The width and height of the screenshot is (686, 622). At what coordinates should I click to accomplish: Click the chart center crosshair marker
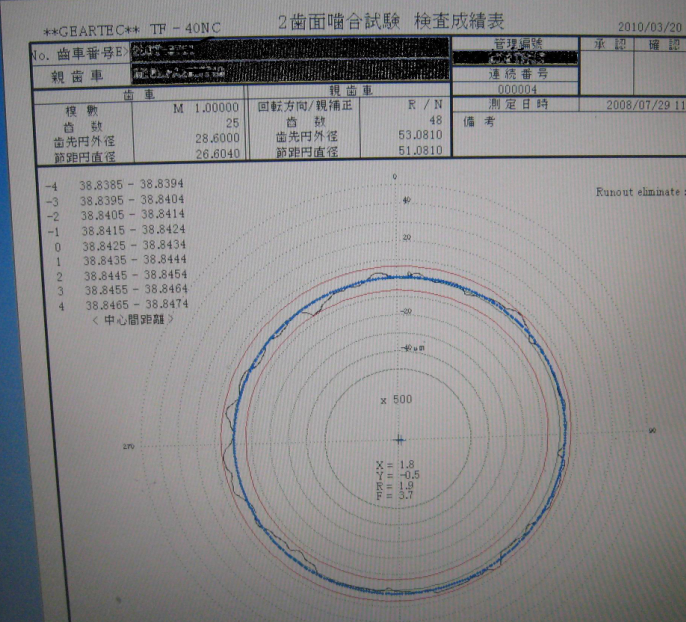pos(399,440)
